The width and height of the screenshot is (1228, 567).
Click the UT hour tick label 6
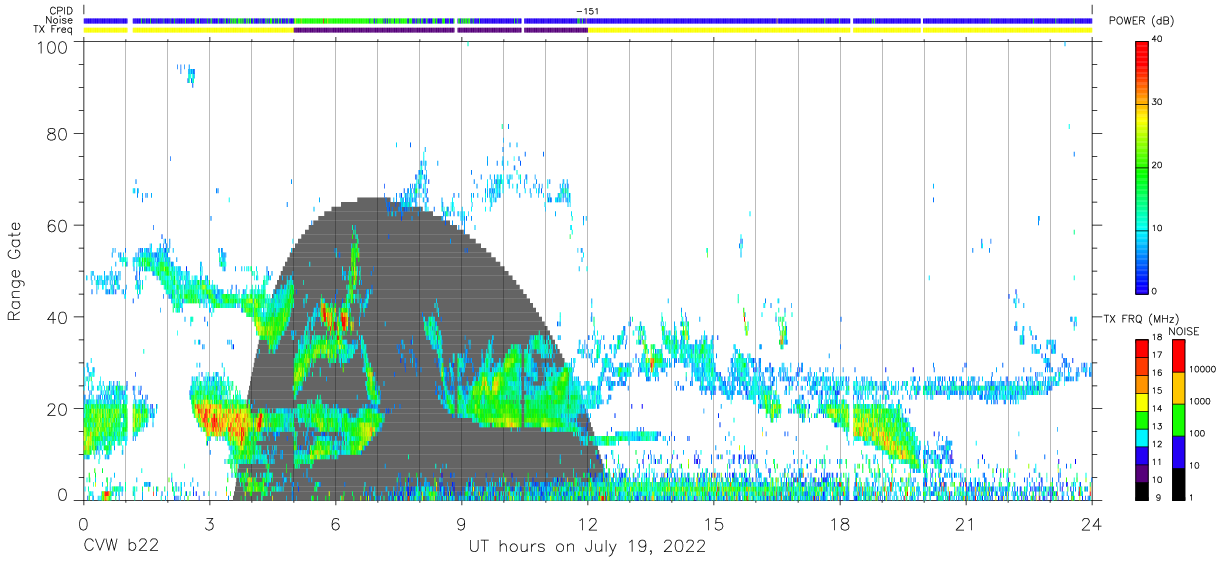pyautogui.click(x=336, y=524)
